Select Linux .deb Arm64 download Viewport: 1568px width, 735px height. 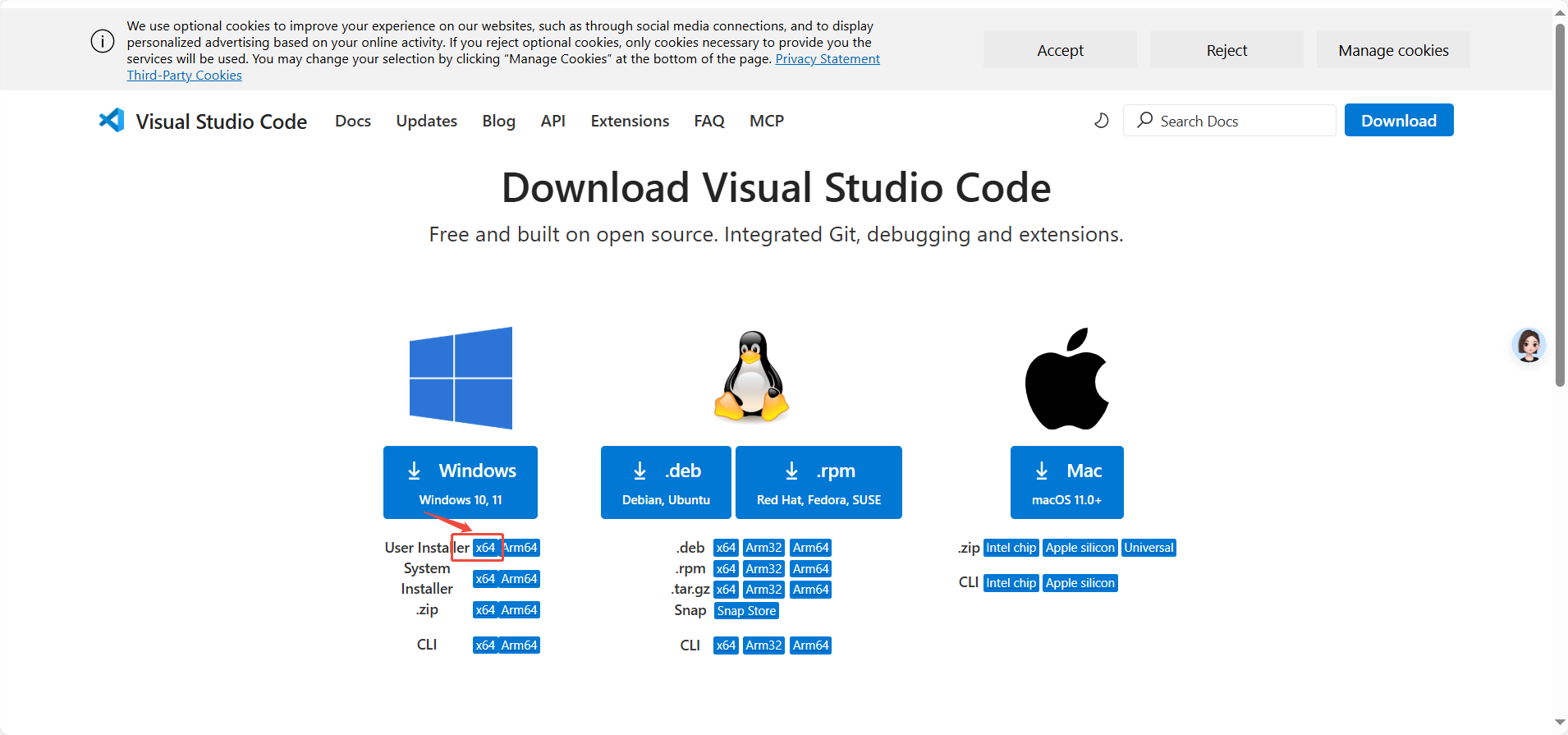811,548
